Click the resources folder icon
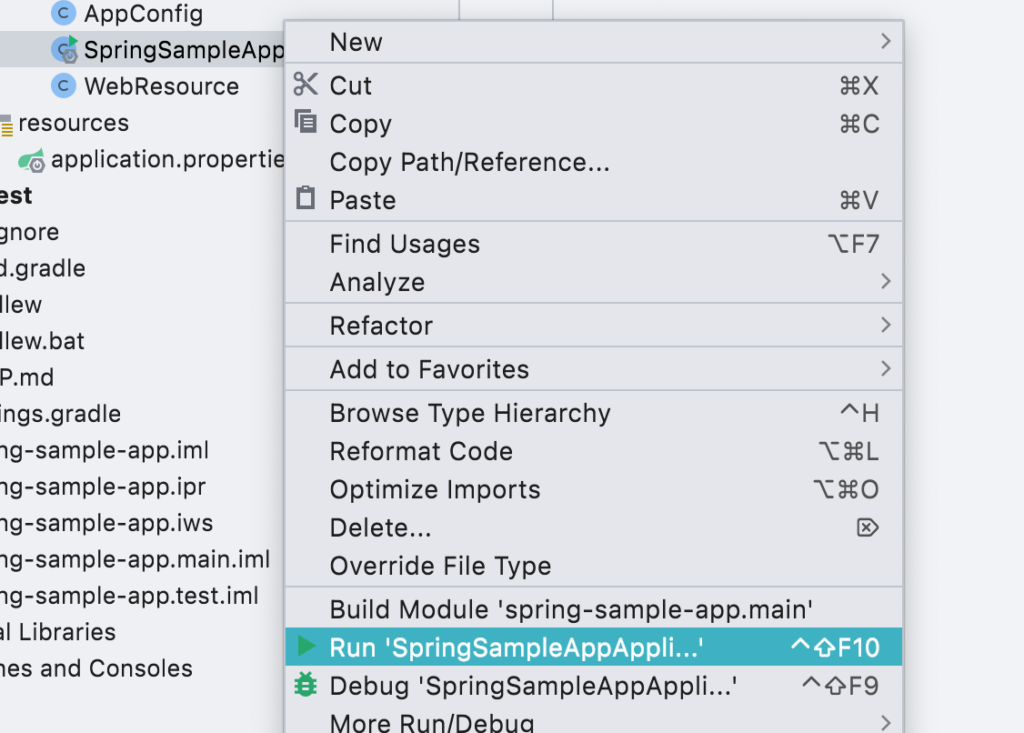1024x733 pixels. coord(6,124)
